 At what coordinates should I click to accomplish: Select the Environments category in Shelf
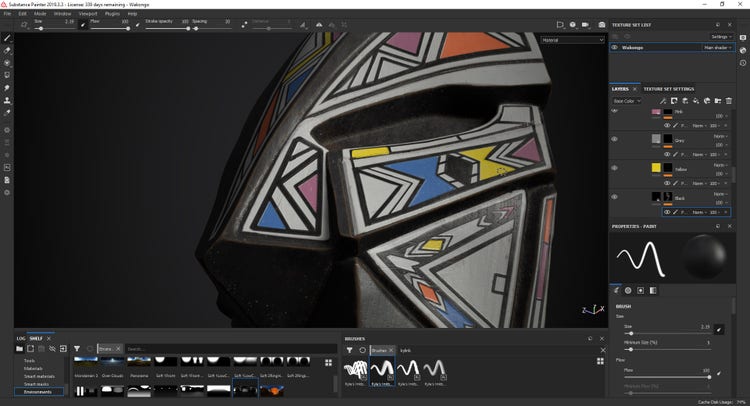click(38, 392)
